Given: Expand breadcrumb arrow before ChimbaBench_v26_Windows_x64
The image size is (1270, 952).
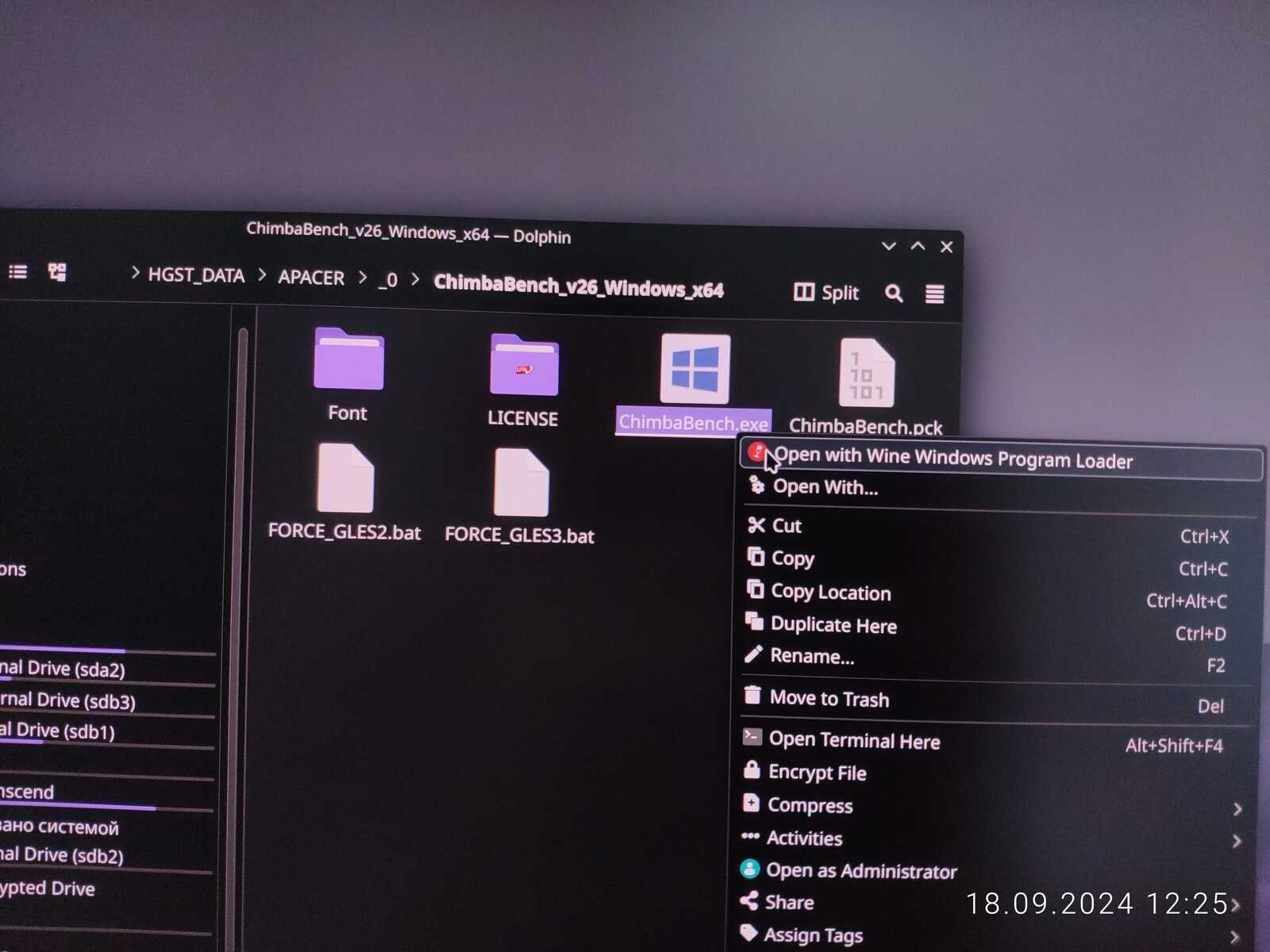Looking at the screenshot, I should tap(414, 280).
